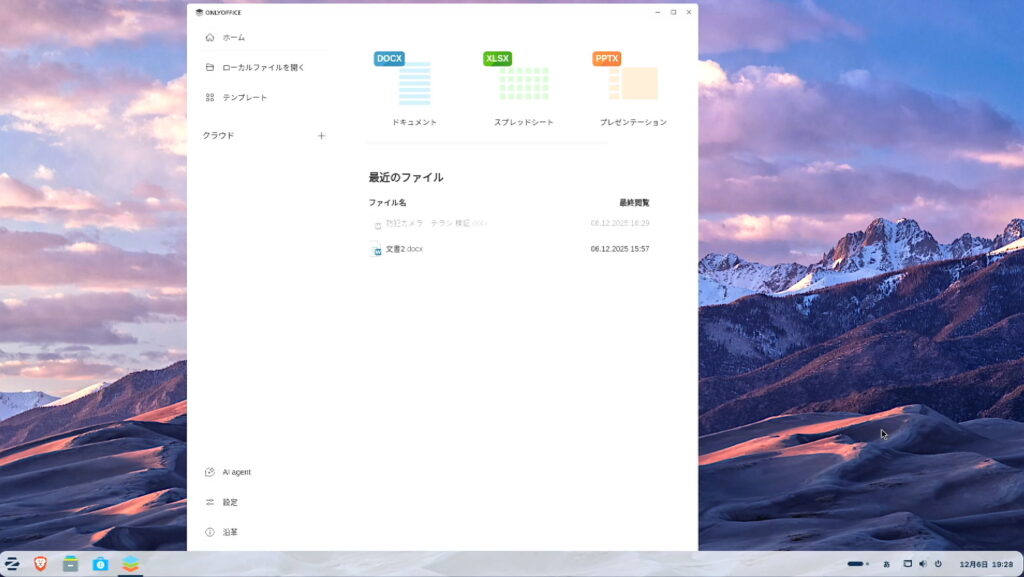This screenshot has height=577, width=1024.
Task: Open the テンプレート (Templates) section
Action: (244, 98)
